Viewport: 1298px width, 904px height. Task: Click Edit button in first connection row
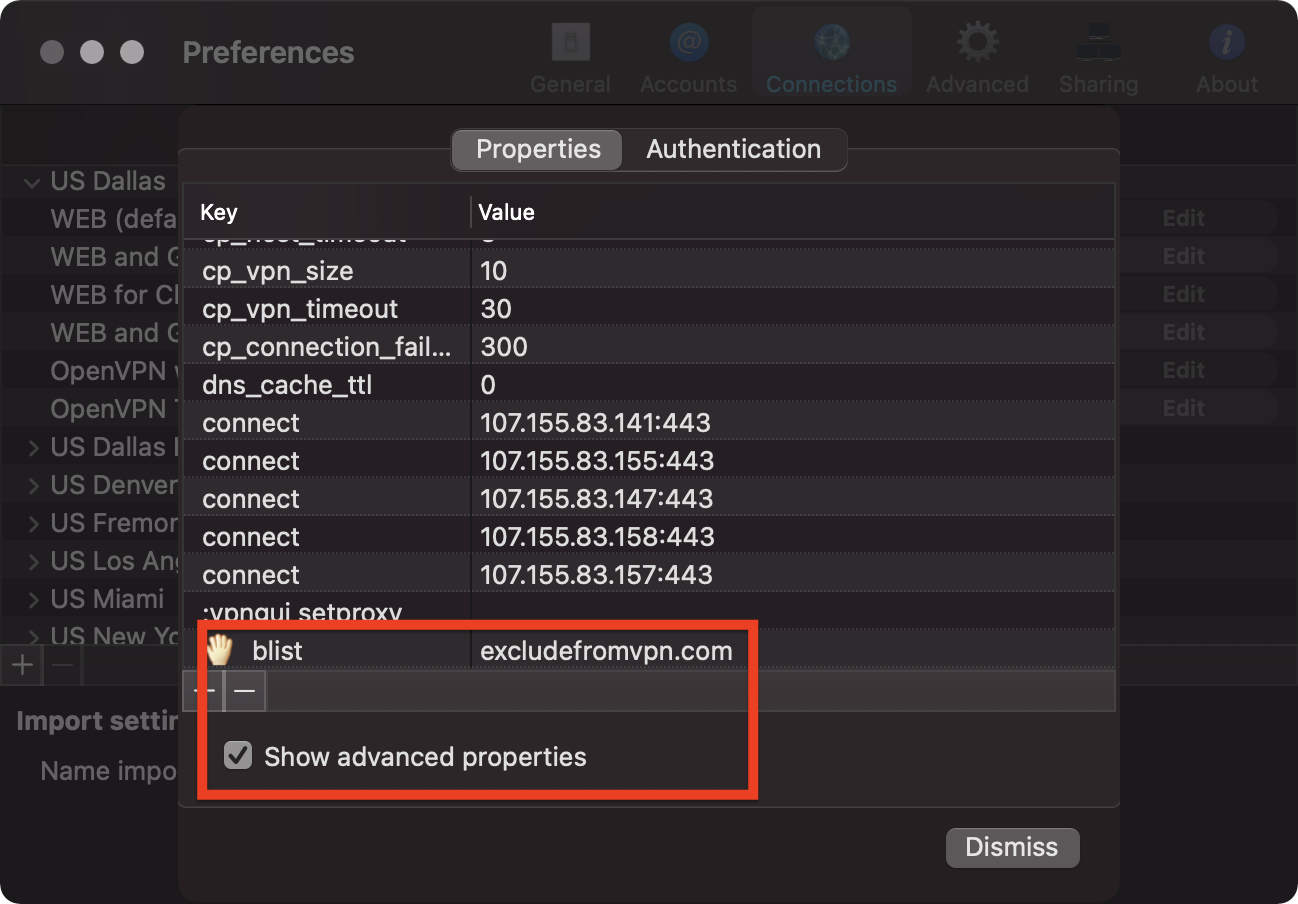pyautogui.click(x=1183, y=218)
